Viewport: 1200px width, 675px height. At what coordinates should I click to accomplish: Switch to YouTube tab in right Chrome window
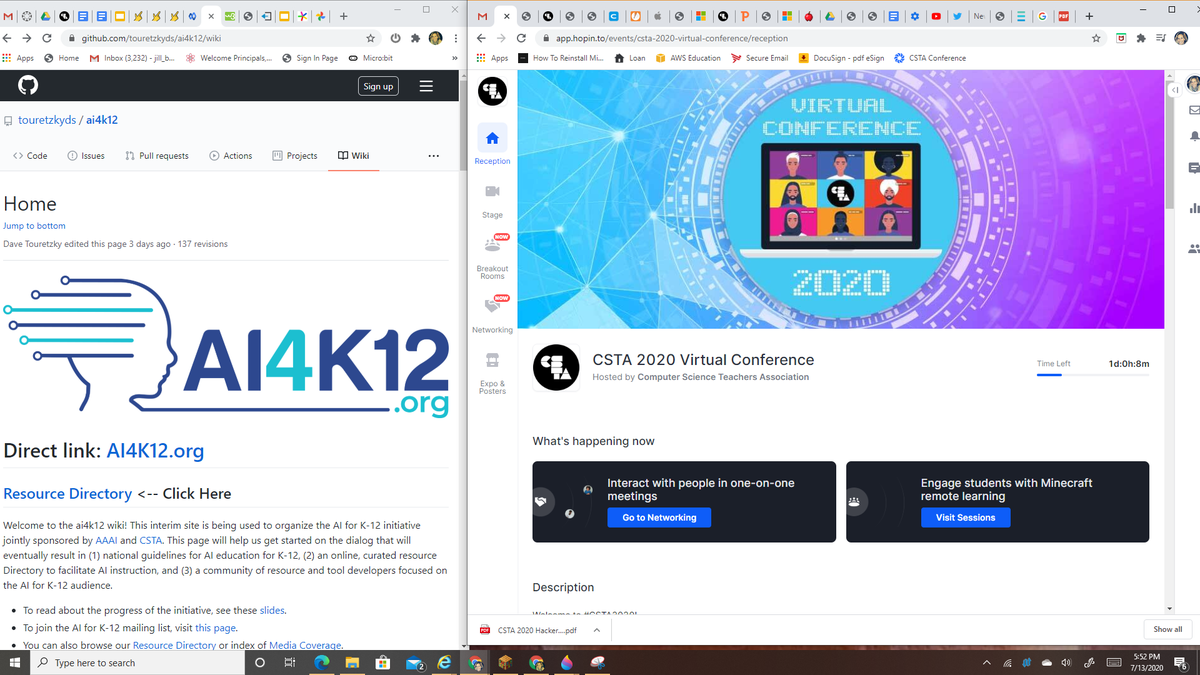point(935,16)
